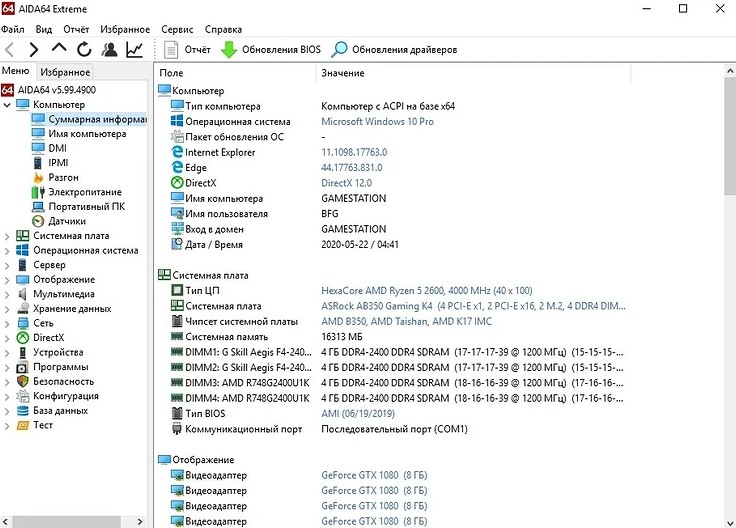Image resolution: width=736 pixels, height=528 pixels.
Task: Click the Устройства tree icon
Action: coord(23,352)
